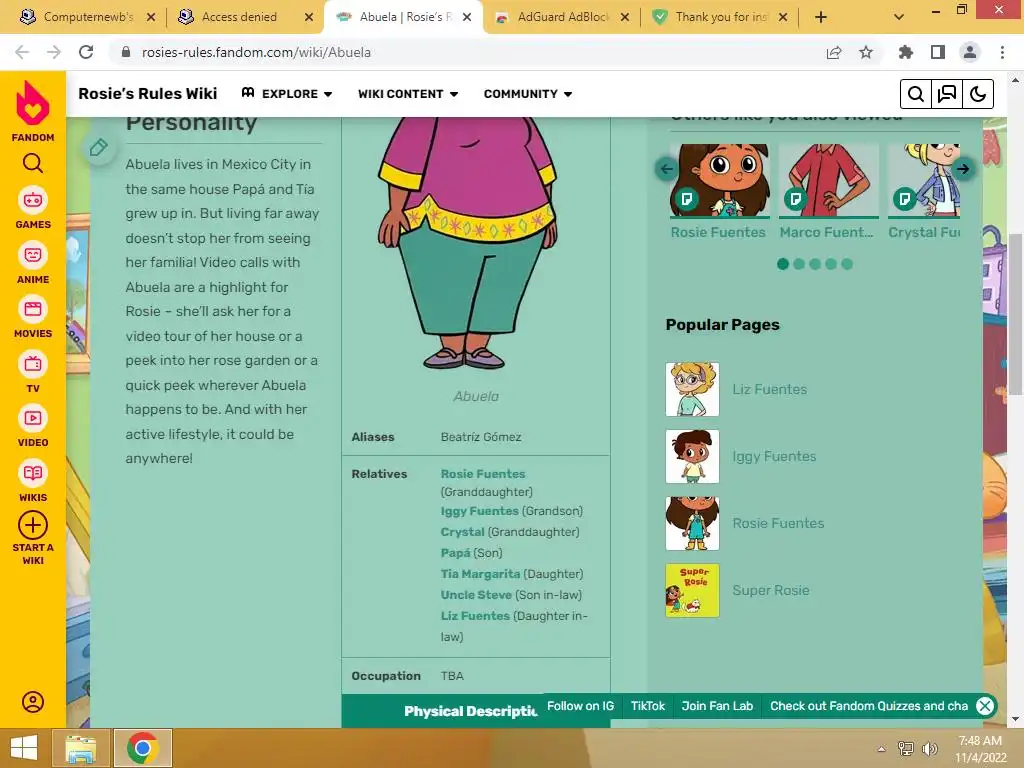Open Rosie Fuentes link in Relatives
Screen dimensions: 1024x768
[483, 474]
